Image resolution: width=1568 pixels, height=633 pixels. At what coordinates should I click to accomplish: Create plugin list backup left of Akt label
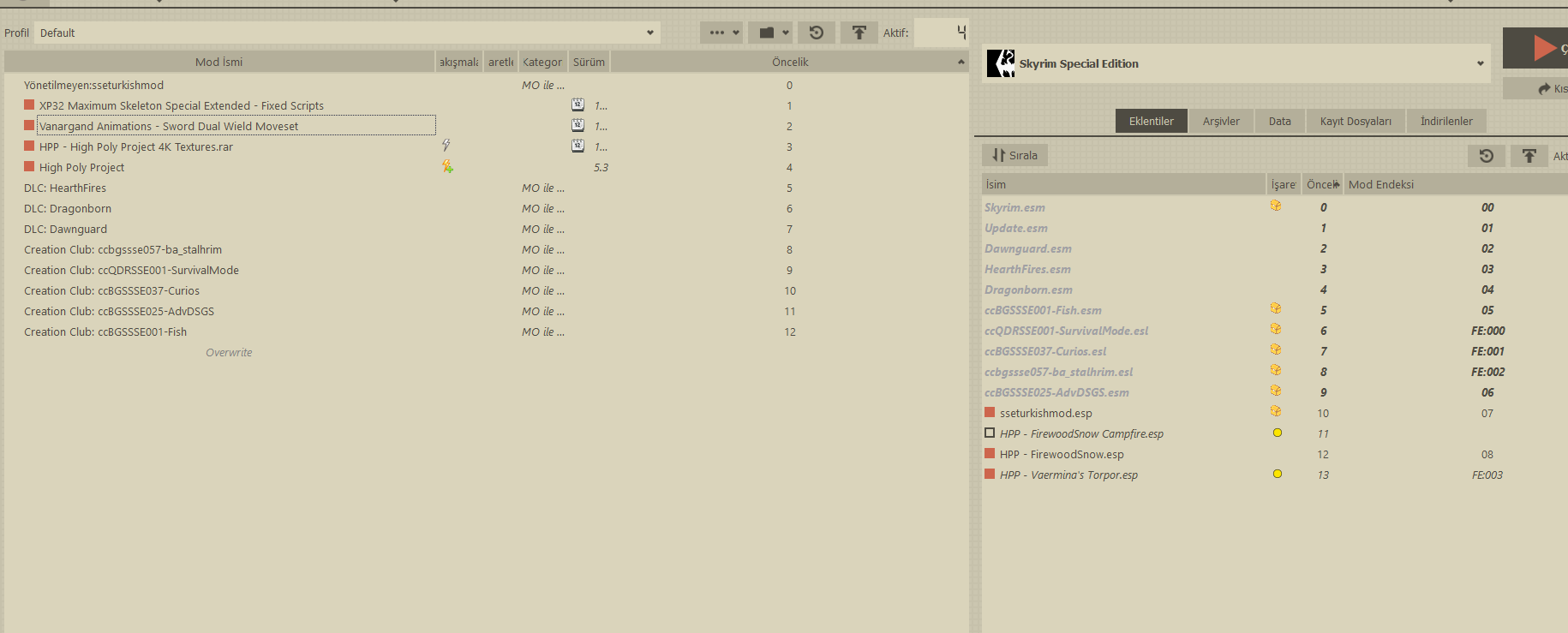[x=1529, y=155]
